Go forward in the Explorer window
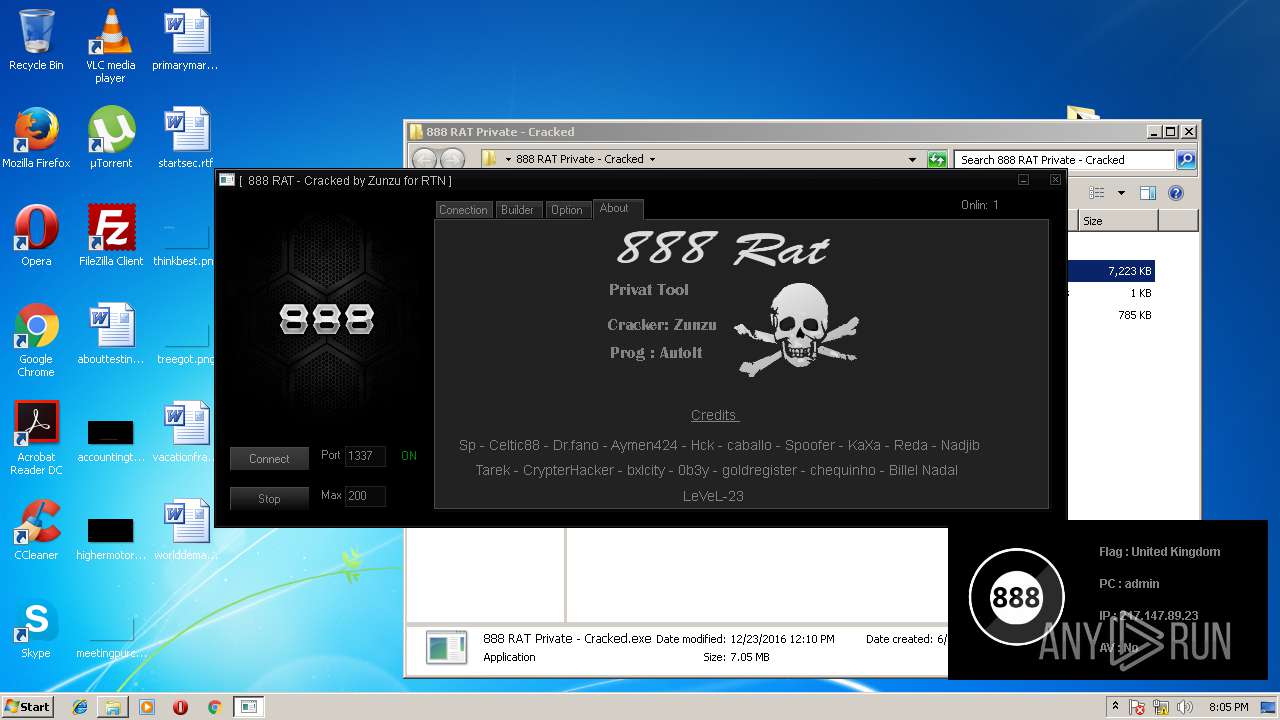Viewport: 1280px width, 720px height. coord(452,159)
